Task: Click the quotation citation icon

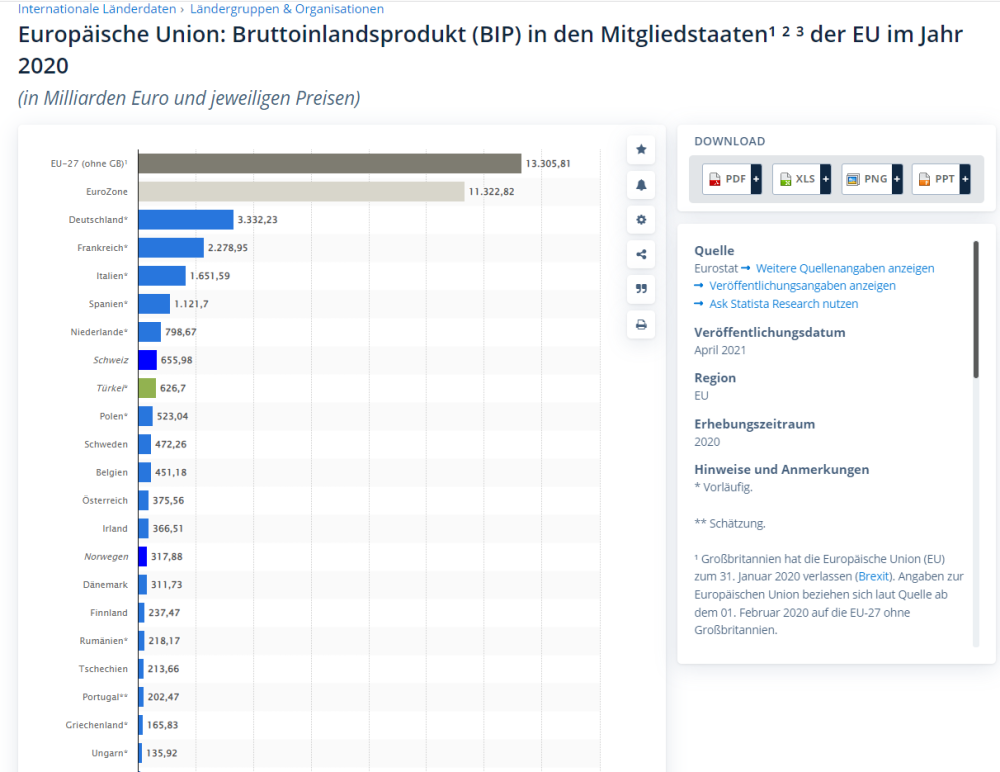Action: pyautogui.click(x=641, y=289)
